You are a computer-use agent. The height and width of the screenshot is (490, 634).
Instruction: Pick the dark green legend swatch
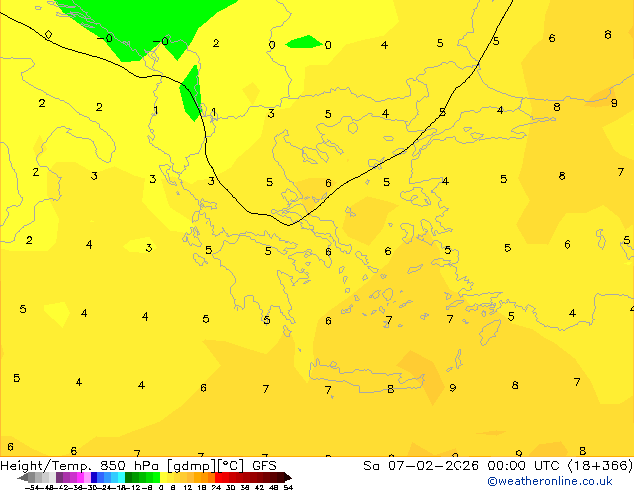tap(129, 477)
